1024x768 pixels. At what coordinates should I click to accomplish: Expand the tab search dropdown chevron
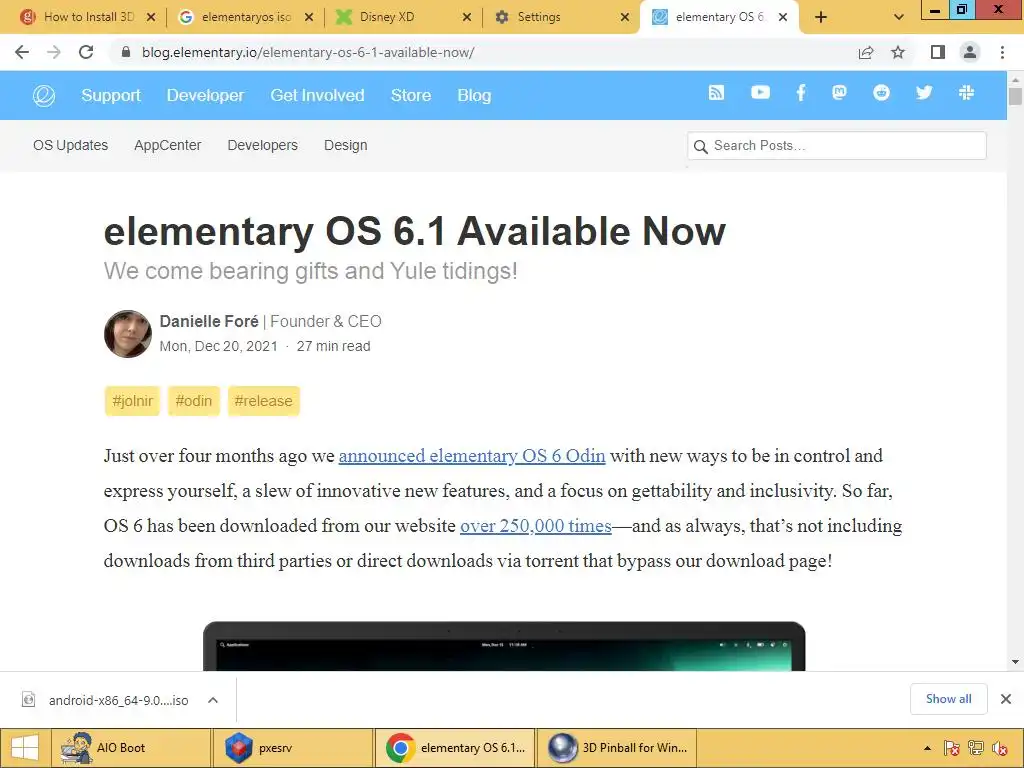(899, 17)
